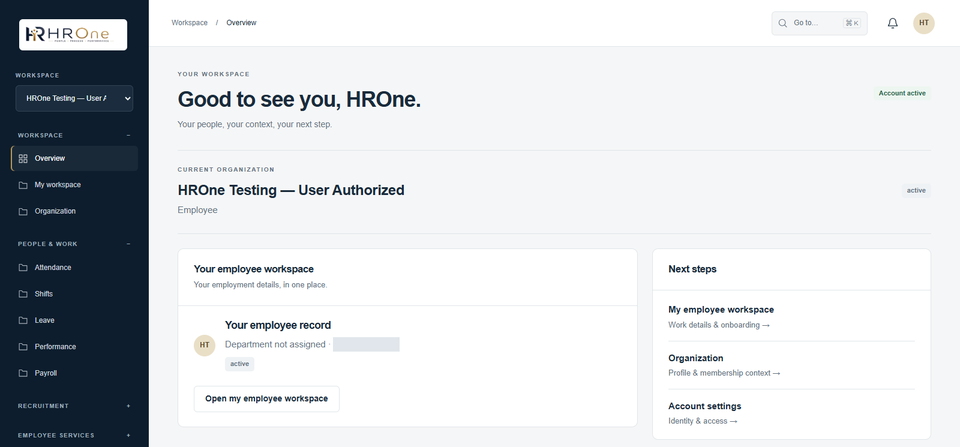Click the HT avatar in employee record

[x=204, y=345]
